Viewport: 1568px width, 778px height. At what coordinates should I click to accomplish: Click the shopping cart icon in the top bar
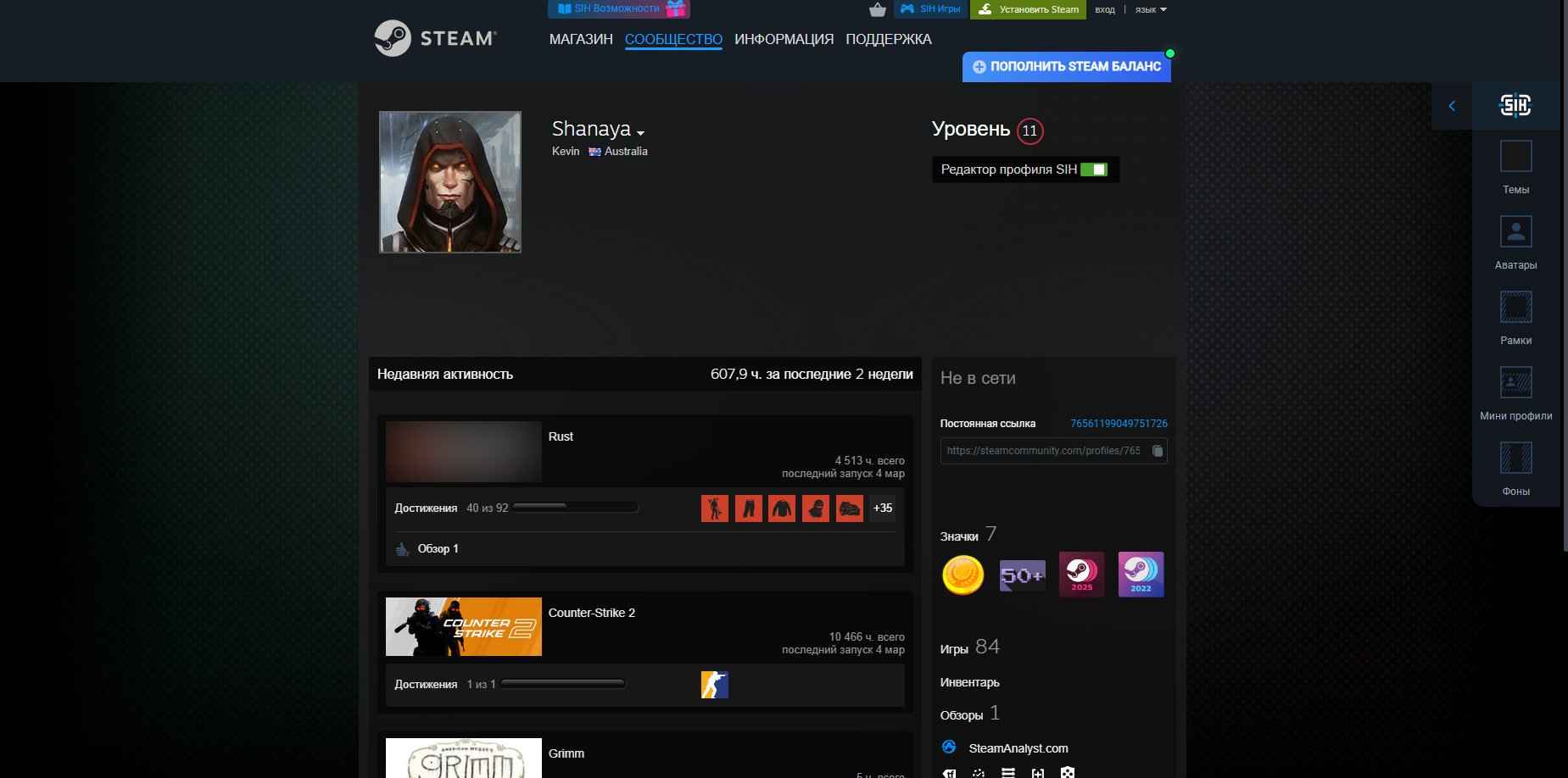point(879,9)
